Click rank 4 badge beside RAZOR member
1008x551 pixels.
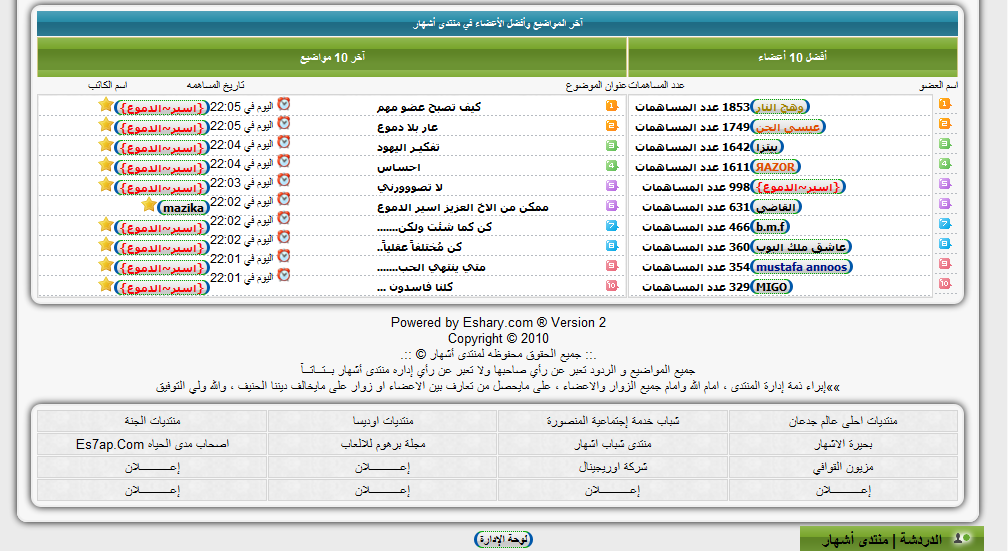coord(944,163)
